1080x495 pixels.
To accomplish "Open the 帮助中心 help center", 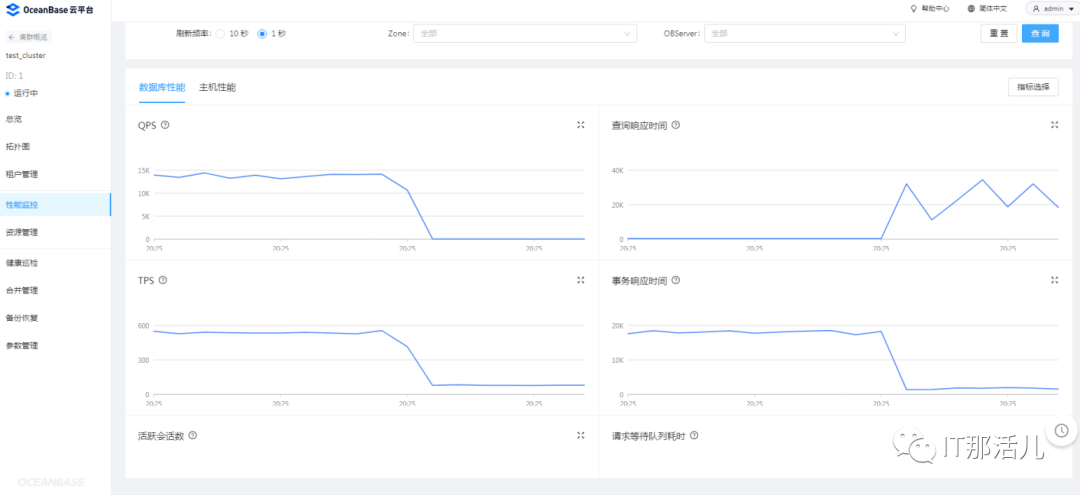I will click(930, 8).
